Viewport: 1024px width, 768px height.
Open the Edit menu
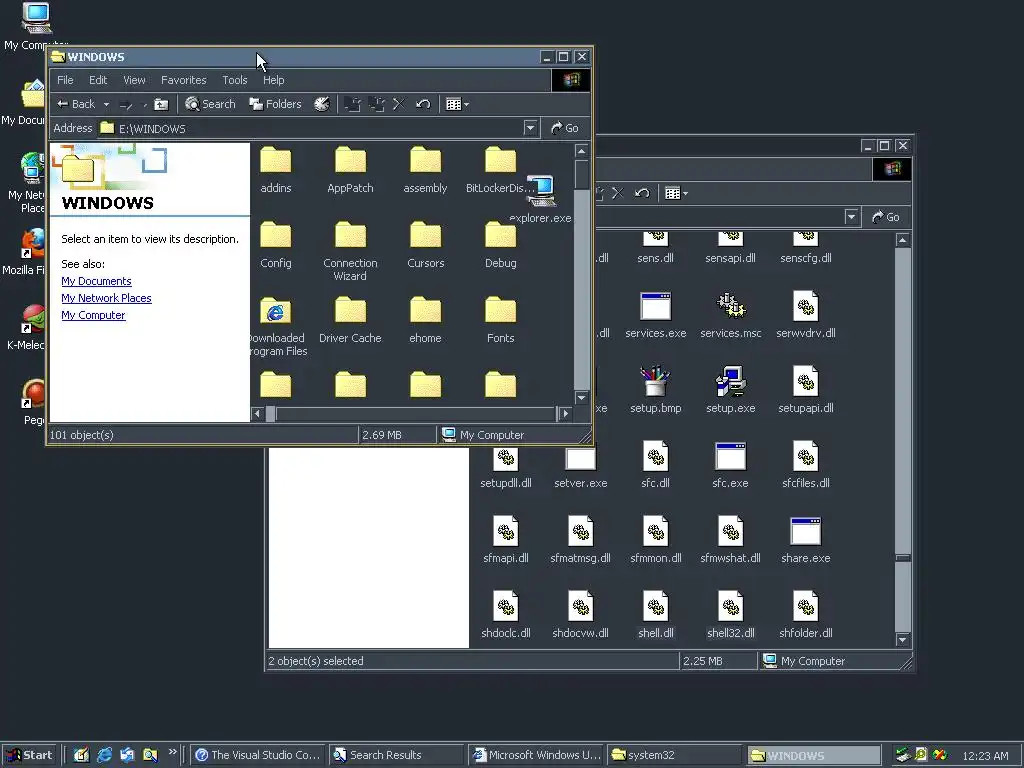(98, 80)
